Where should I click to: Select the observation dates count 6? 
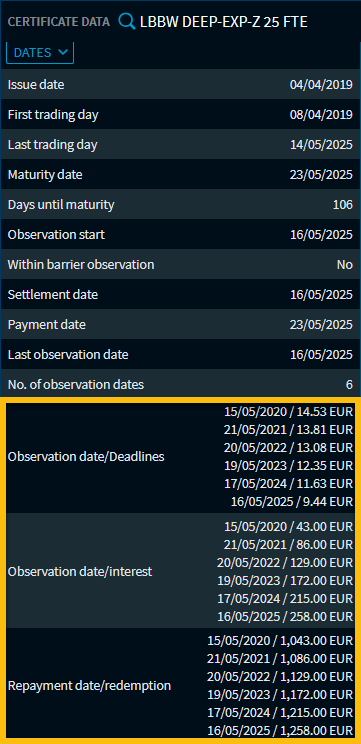click(350, 384)
